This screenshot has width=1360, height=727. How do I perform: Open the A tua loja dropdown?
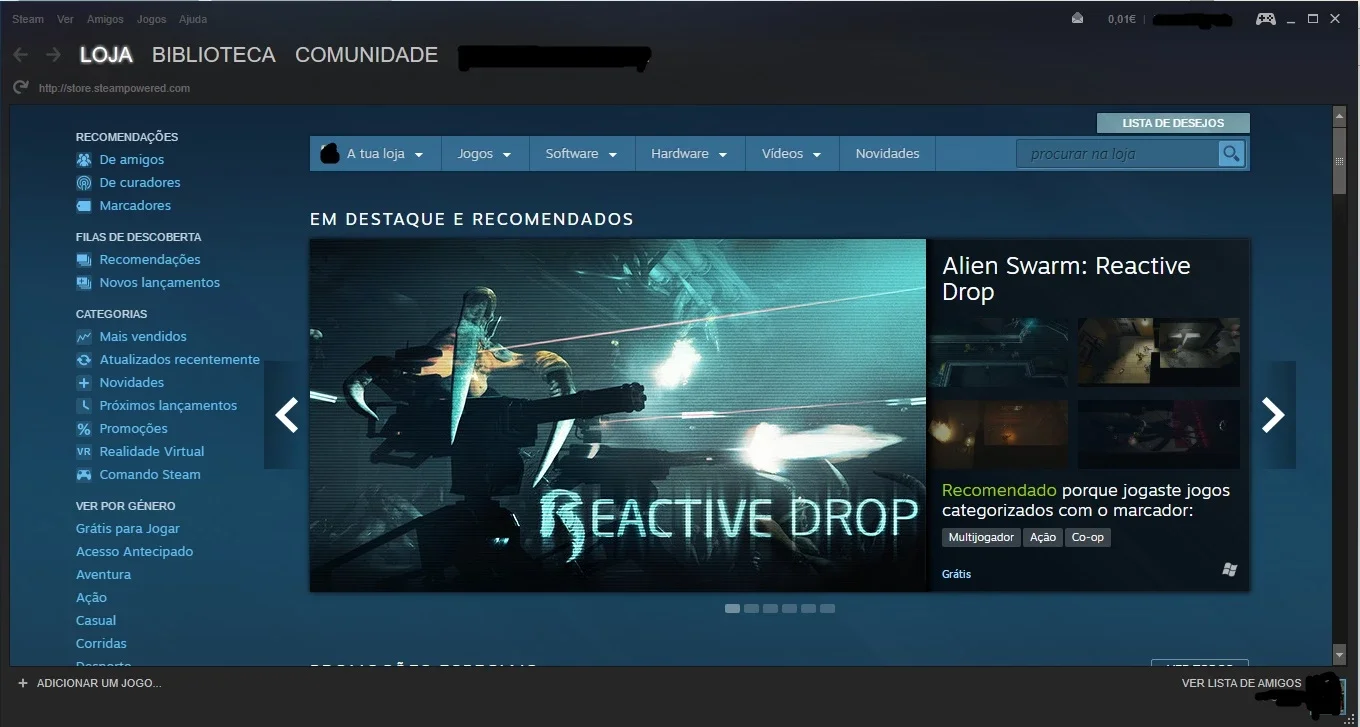[375, 154]
